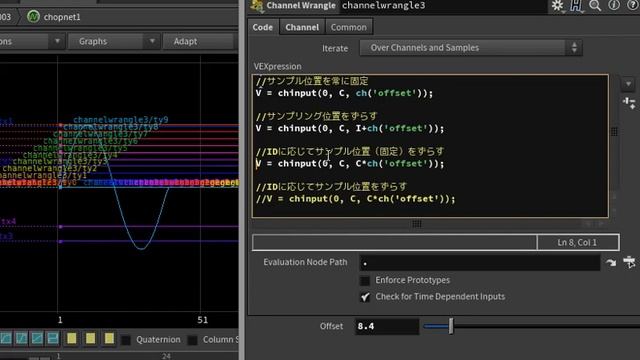Click the Evaluation Node Path input field
Image resolution: width=640 pixels, height=360 pixels.
[480, 263]
